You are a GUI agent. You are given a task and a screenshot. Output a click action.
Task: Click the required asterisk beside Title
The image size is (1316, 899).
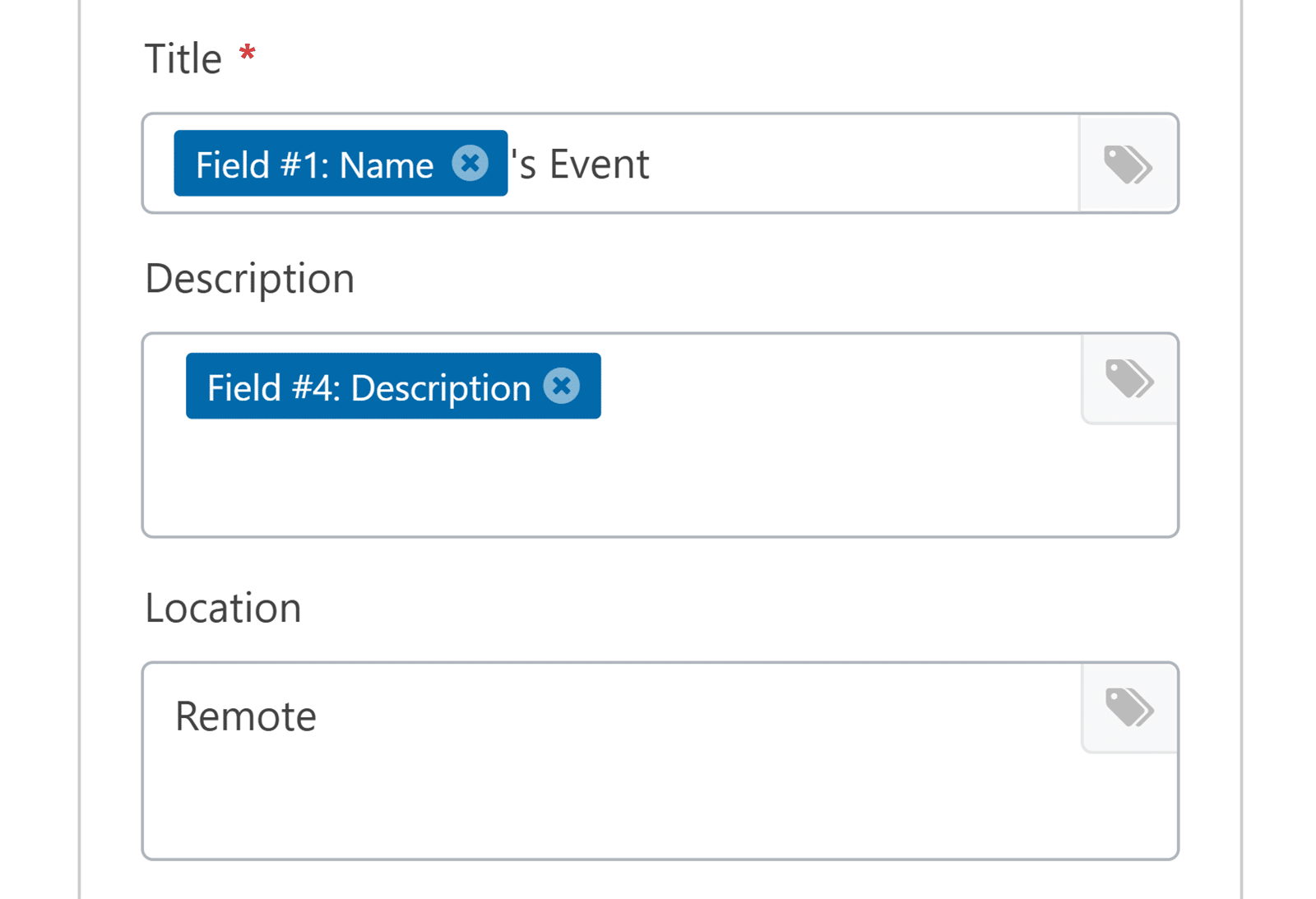click(x=246, y=54)
